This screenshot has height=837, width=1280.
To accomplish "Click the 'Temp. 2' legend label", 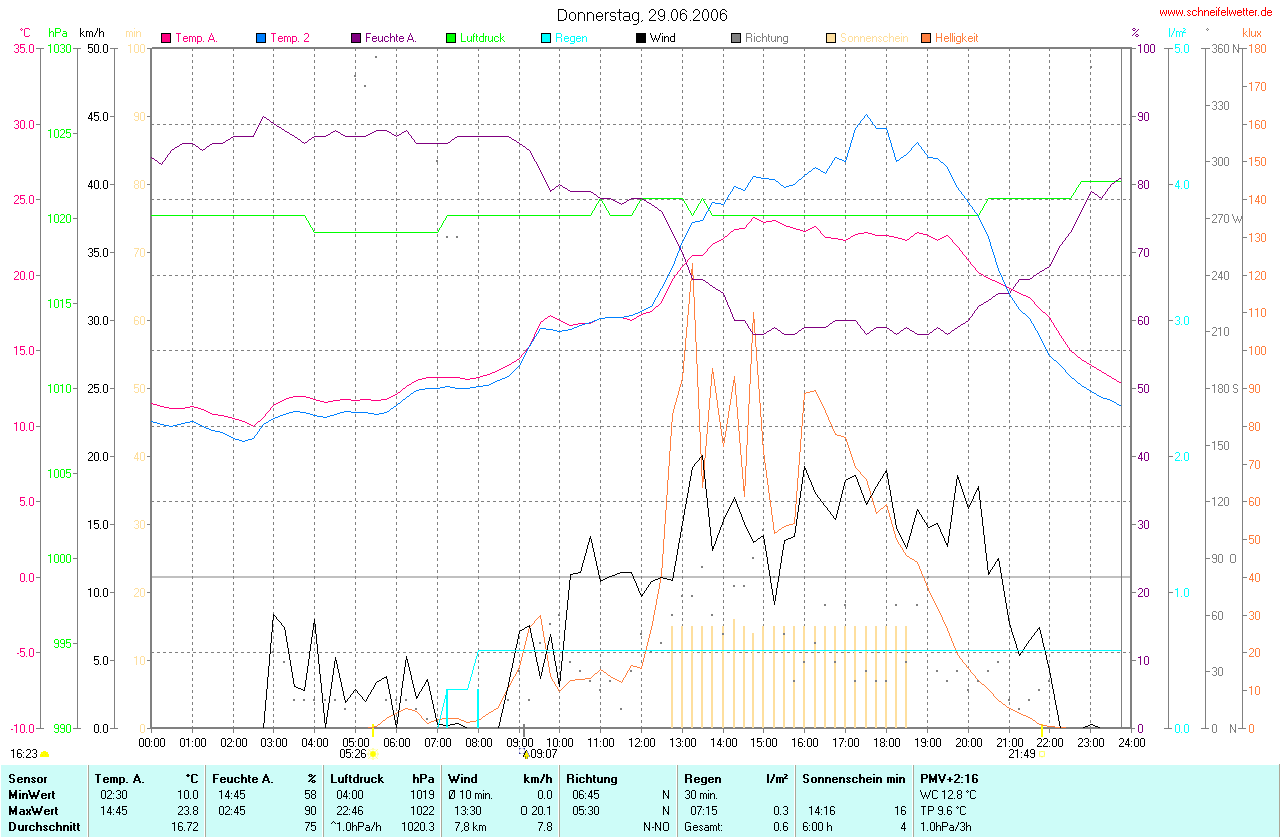I will tap(290, 38).
